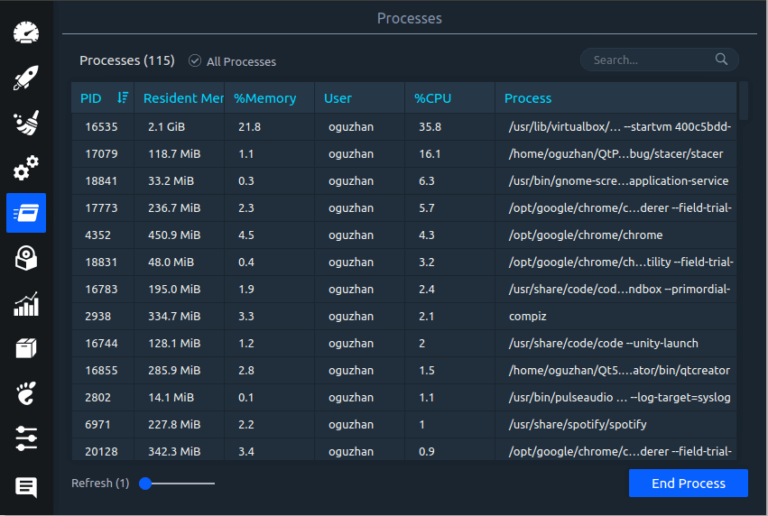Open Startup Apps rocket icon
768x516 pixels.
click(x=26, y=78)
